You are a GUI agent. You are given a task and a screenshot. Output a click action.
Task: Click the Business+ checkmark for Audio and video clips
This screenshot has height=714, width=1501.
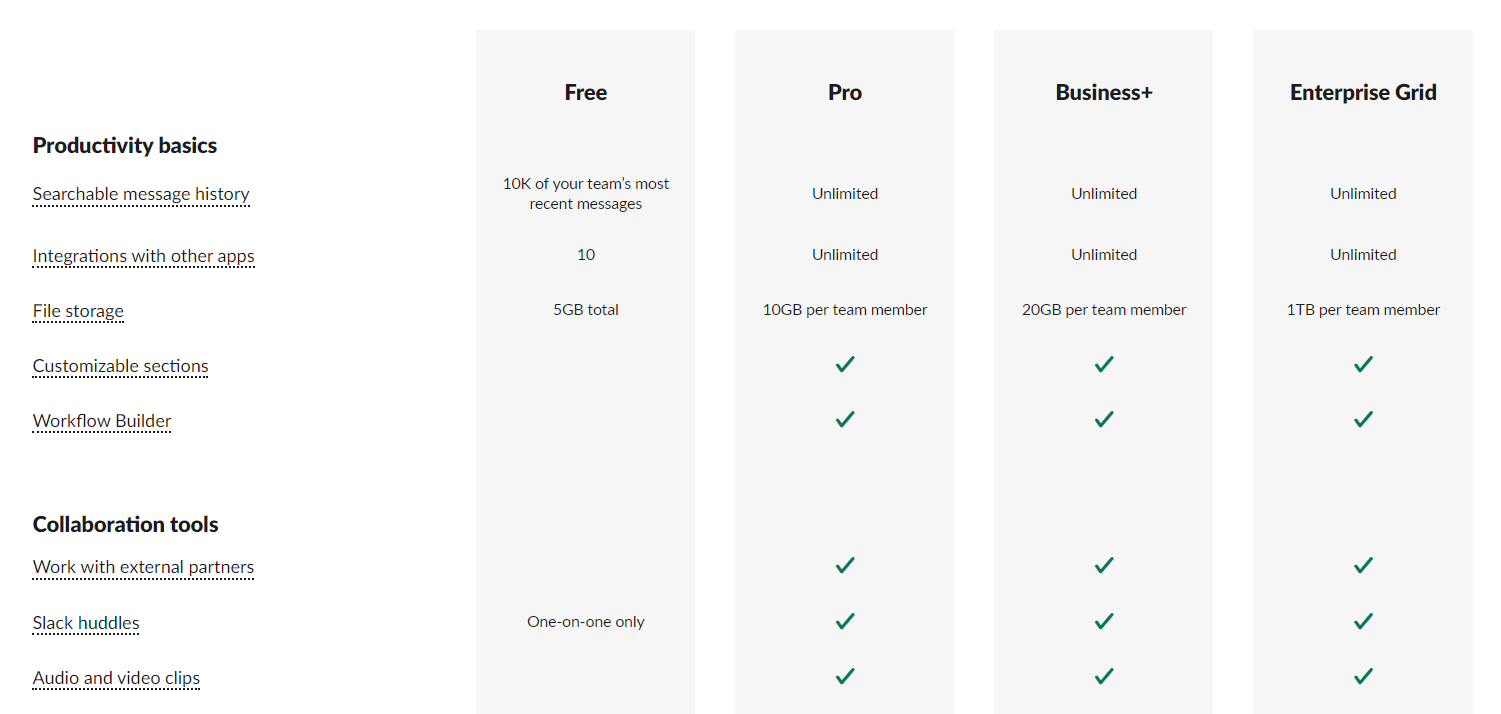point(1103,676)
